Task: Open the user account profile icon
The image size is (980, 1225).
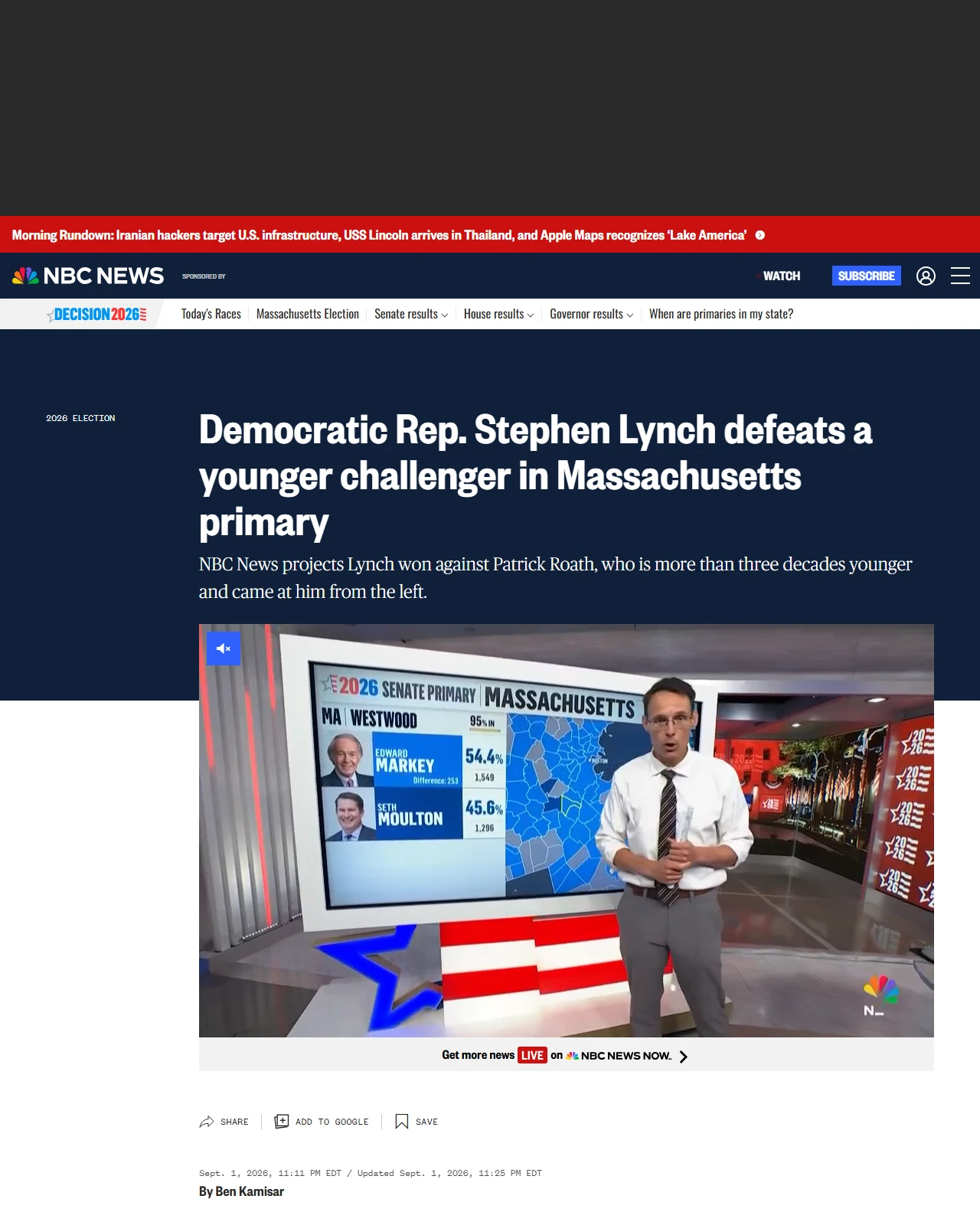Action: [926, 276]
